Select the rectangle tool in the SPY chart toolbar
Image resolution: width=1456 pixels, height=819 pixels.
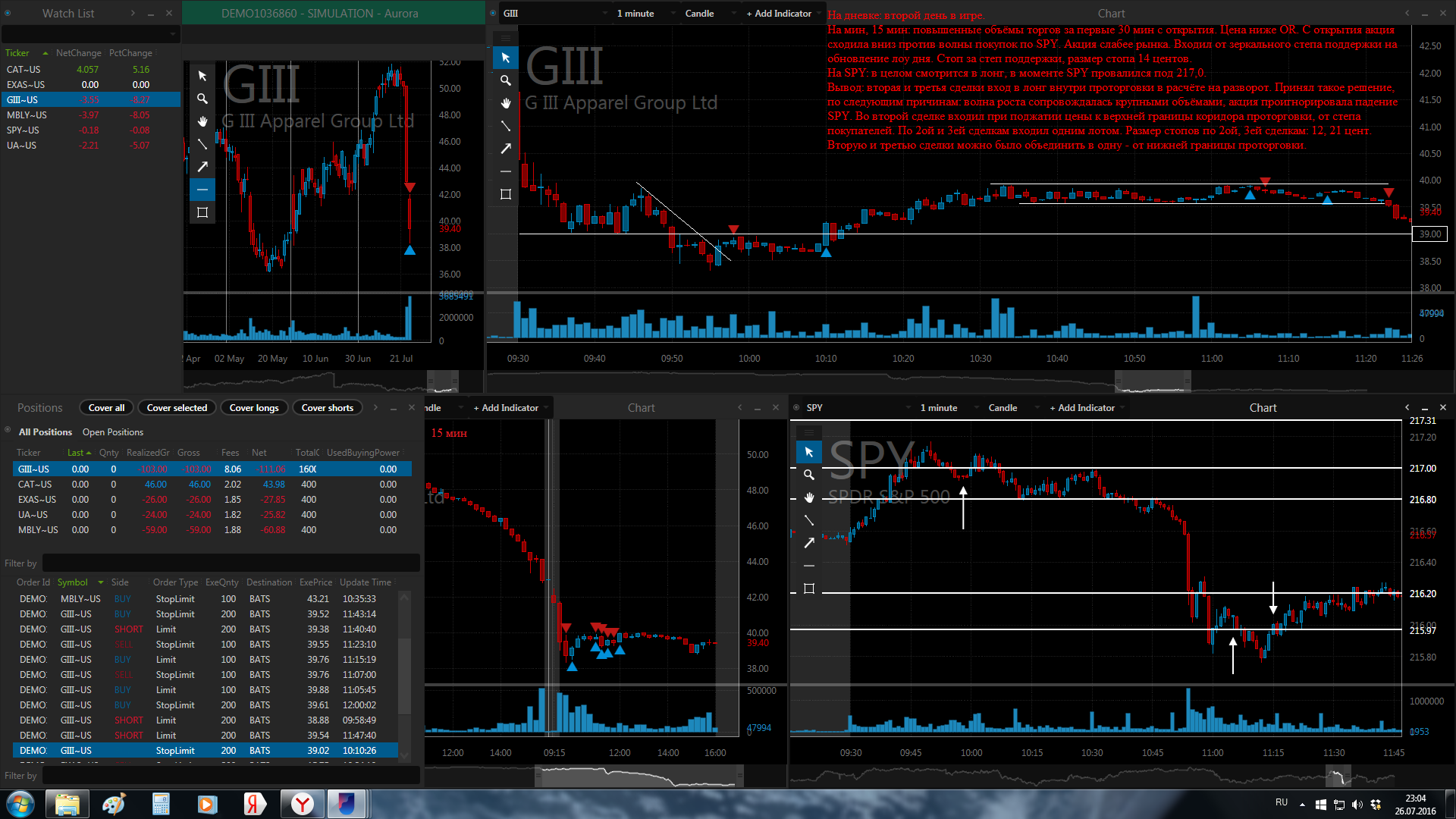[x=809, y=588]
